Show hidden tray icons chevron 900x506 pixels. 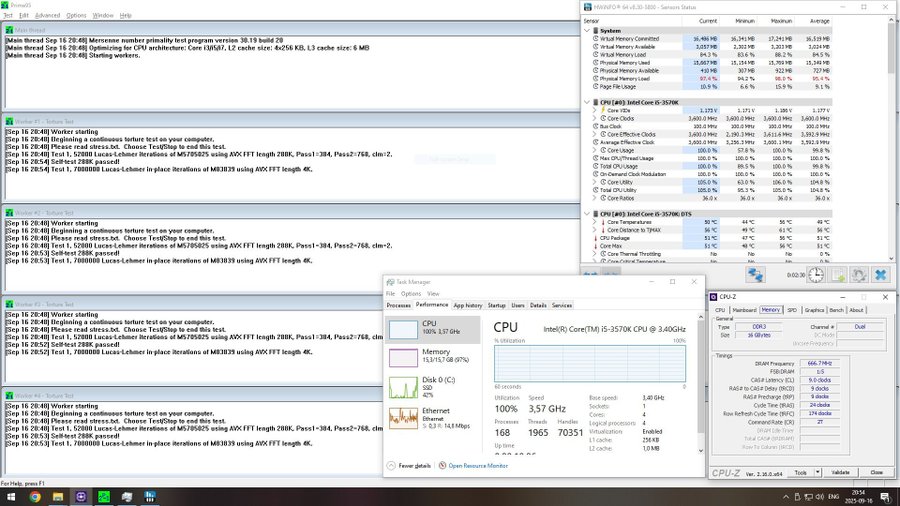785,497
